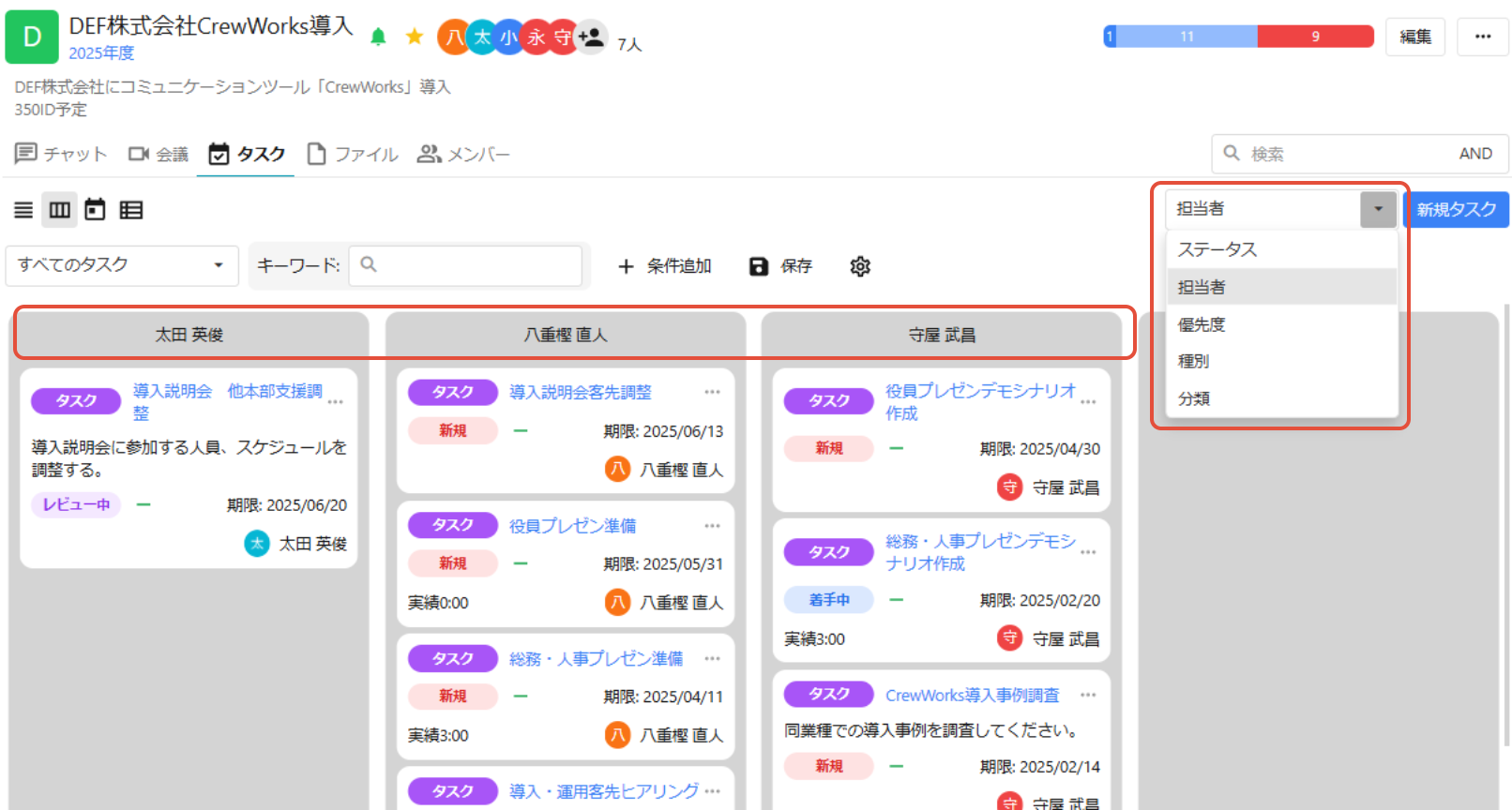Screen dimensions: 1512x810
Task: Click the 編集 button
Action: pyautogui.click(x=1415, y=37)
